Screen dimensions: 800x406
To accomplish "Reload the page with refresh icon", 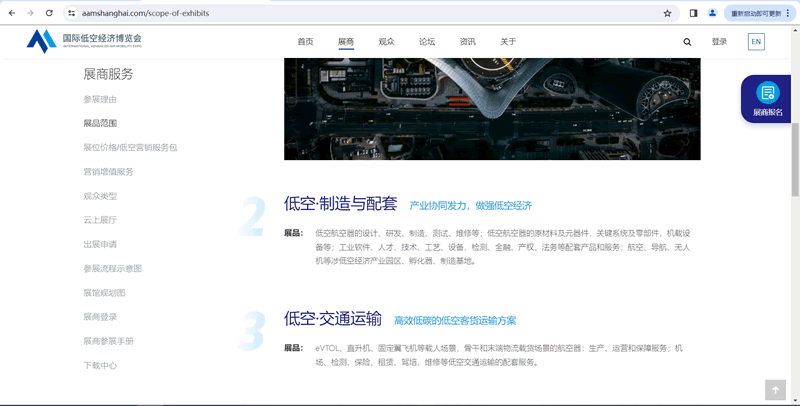I will 49,13.
